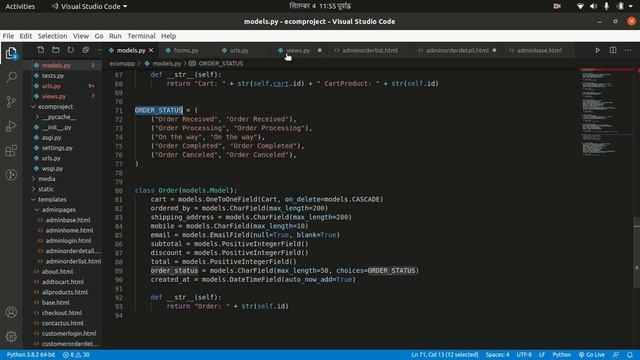The height and width of the screenshot is (360, 640).
Task: Click the notifications bell in status bar
Action: click(630, 355)
